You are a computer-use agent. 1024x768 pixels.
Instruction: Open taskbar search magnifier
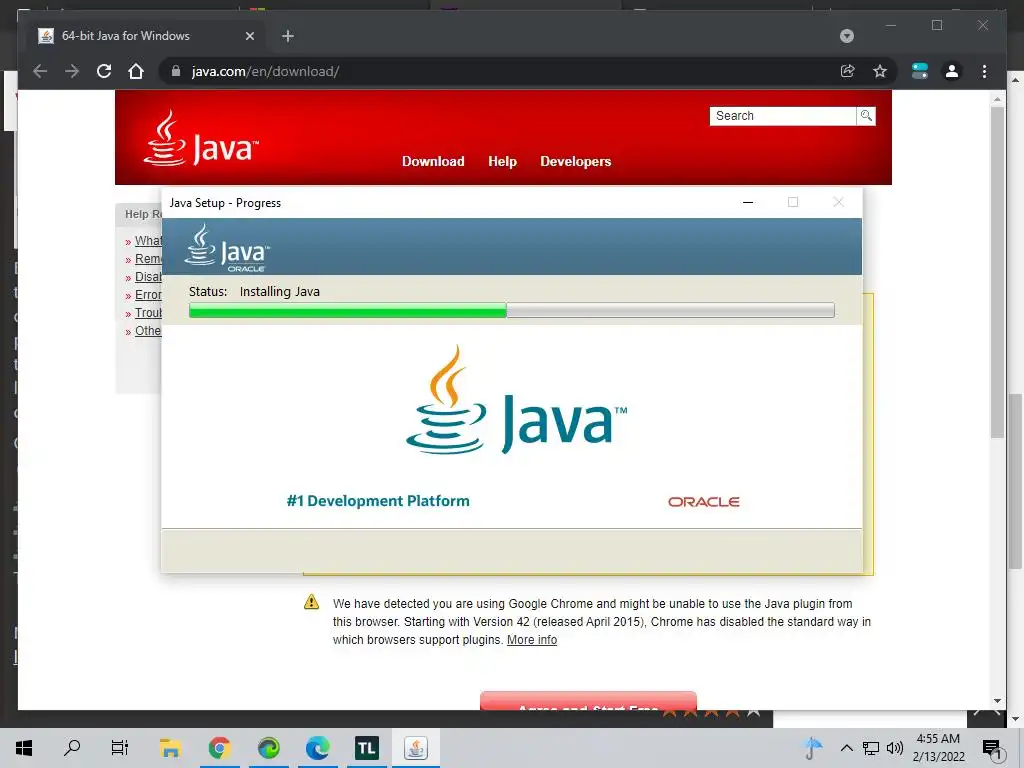point(72,748)
